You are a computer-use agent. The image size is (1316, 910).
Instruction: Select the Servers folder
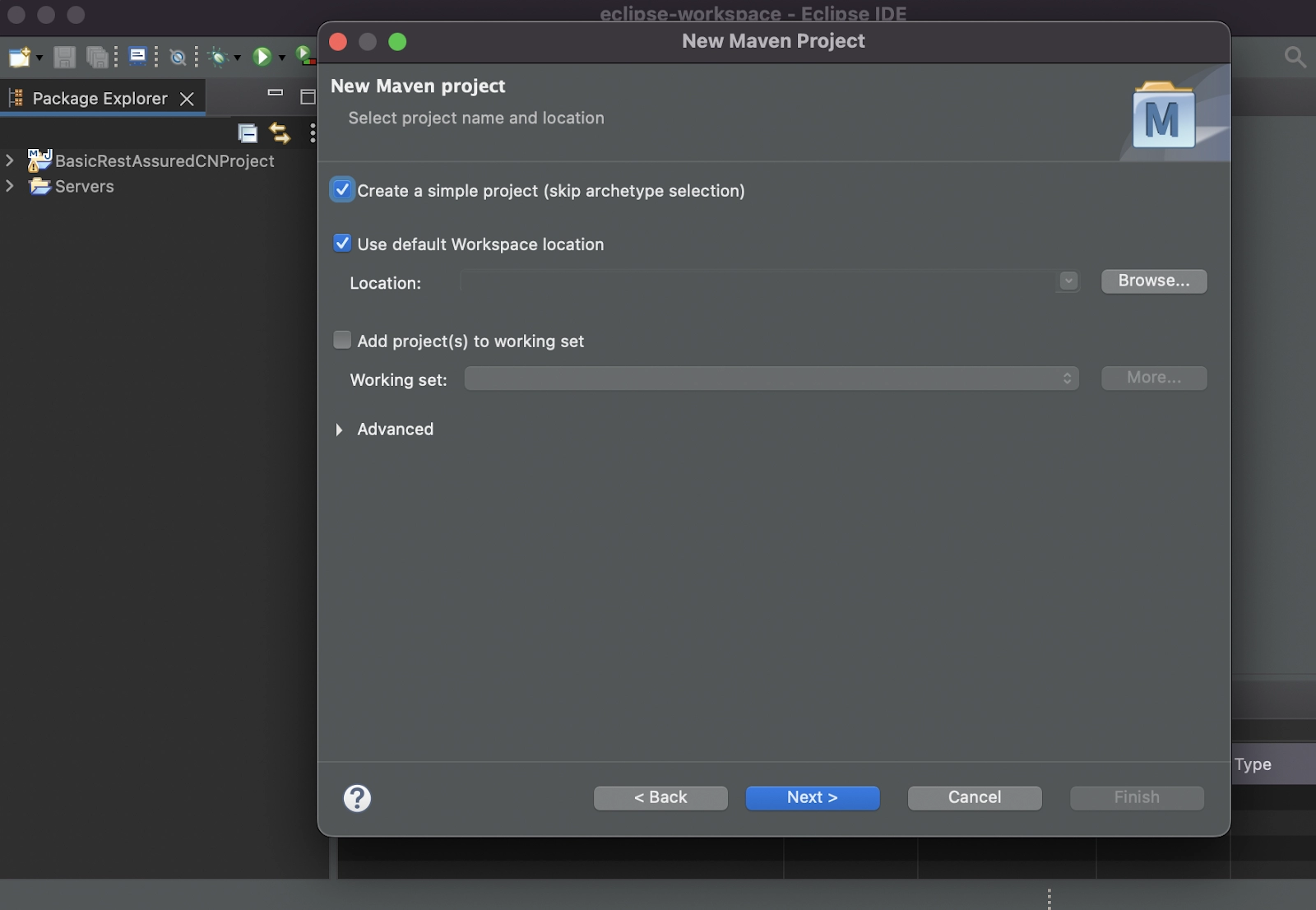[85, 187]
